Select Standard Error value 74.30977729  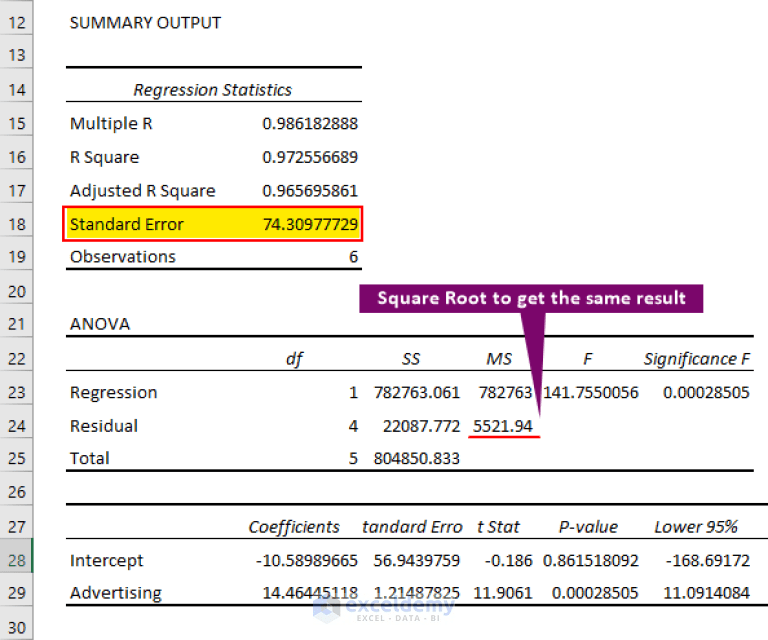[311, 224]
